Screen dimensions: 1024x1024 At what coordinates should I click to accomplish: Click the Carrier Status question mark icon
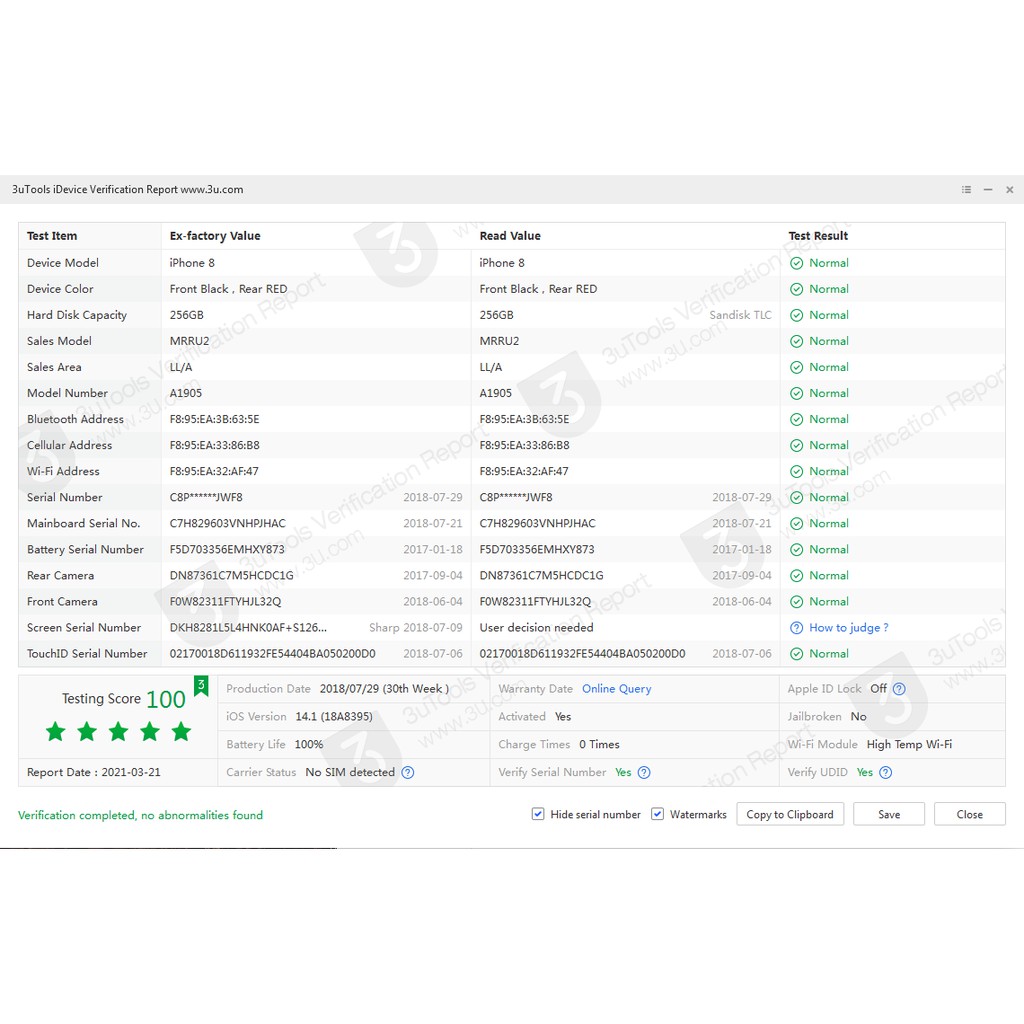408,772
